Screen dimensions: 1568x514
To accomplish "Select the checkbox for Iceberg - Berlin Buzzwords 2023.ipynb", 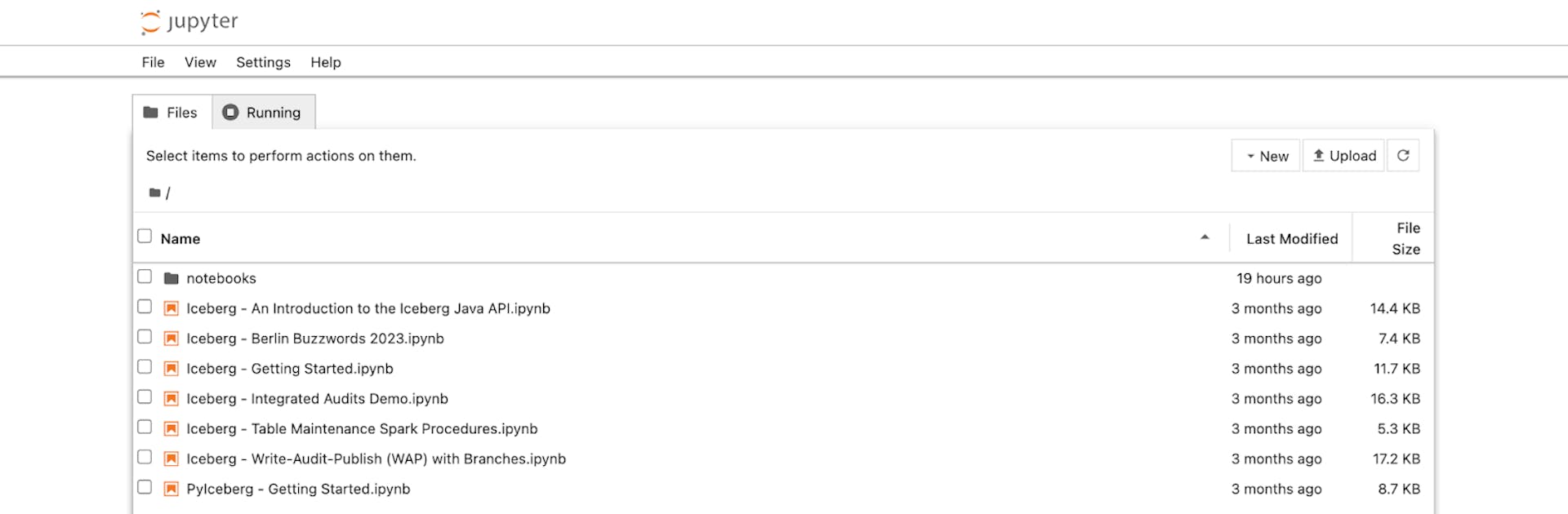I will [145, 336].
